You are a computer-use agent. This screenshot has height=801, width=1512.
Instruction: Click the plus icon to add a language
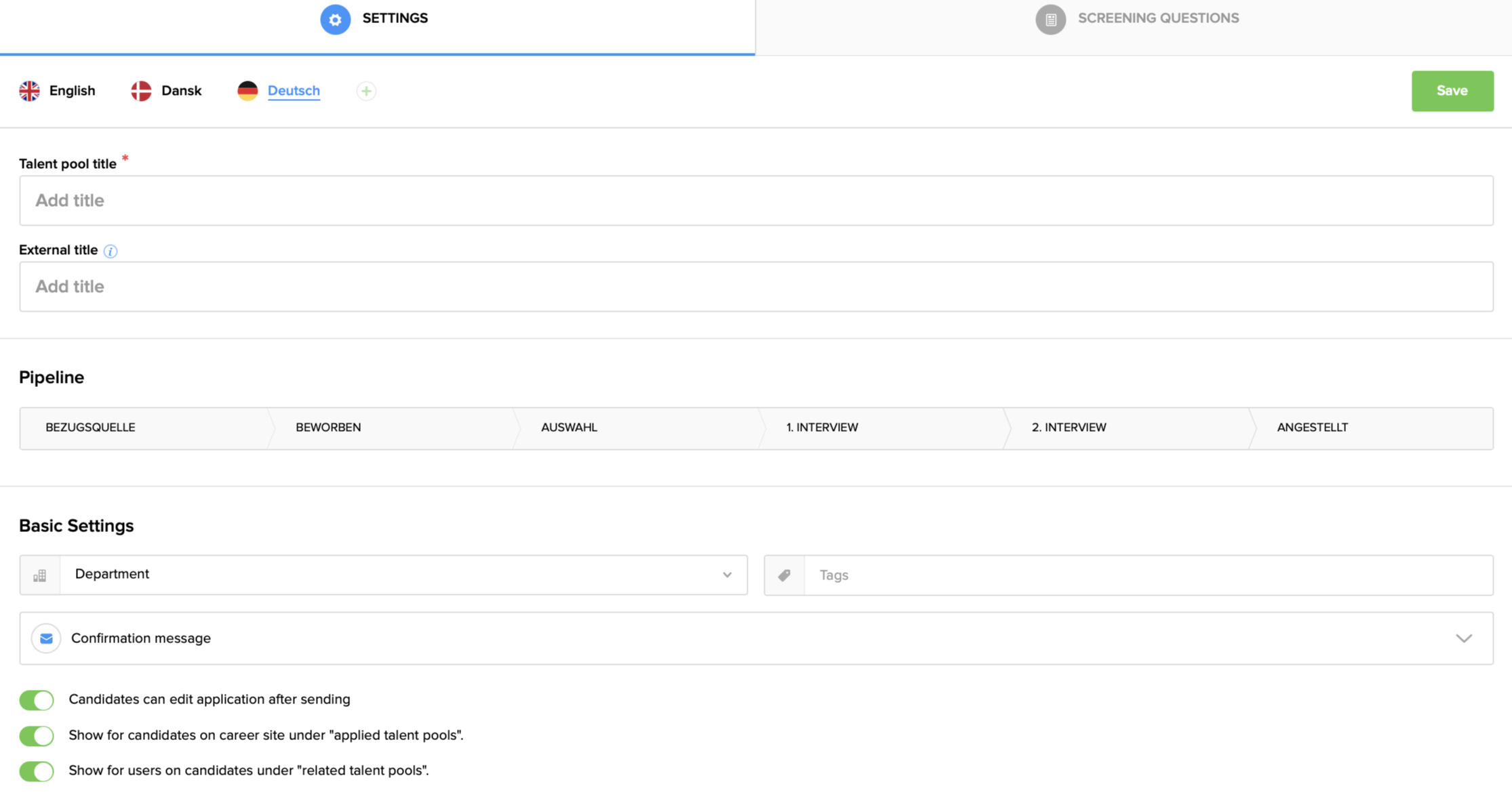tap(365, 91)
